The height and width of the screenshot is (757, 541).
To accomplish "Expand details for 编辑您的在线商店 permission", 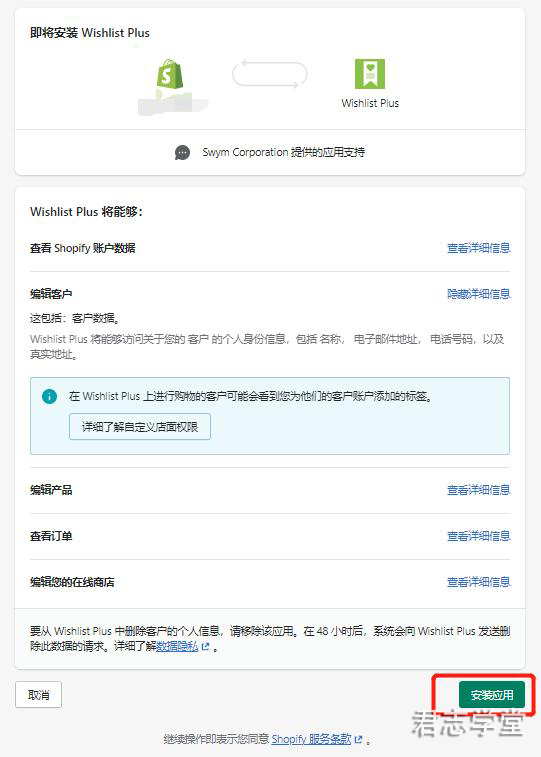I will point(478,582).
